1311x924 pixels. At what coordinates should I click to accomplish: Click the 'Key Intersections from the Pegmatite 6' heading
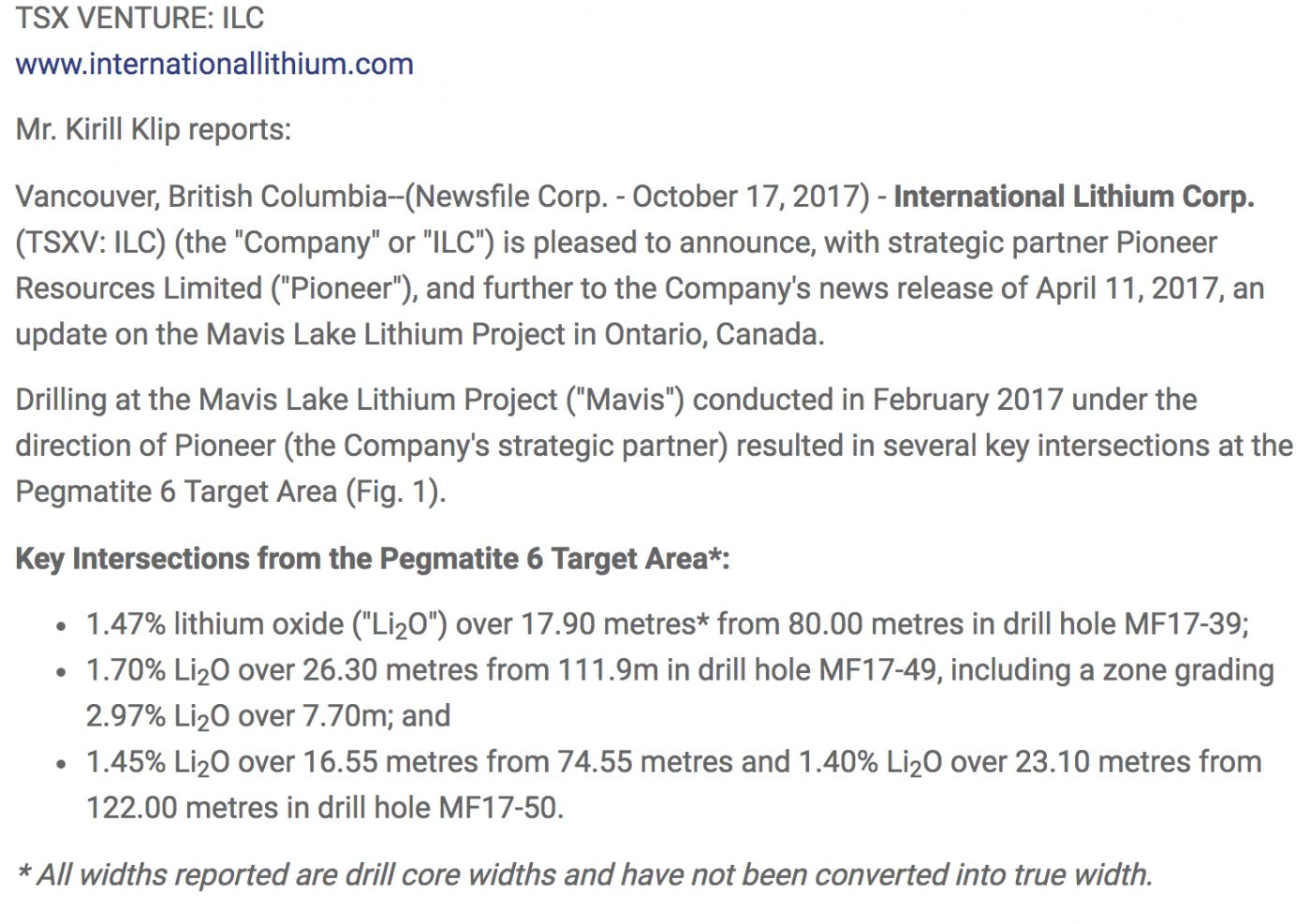click(373, 559)
